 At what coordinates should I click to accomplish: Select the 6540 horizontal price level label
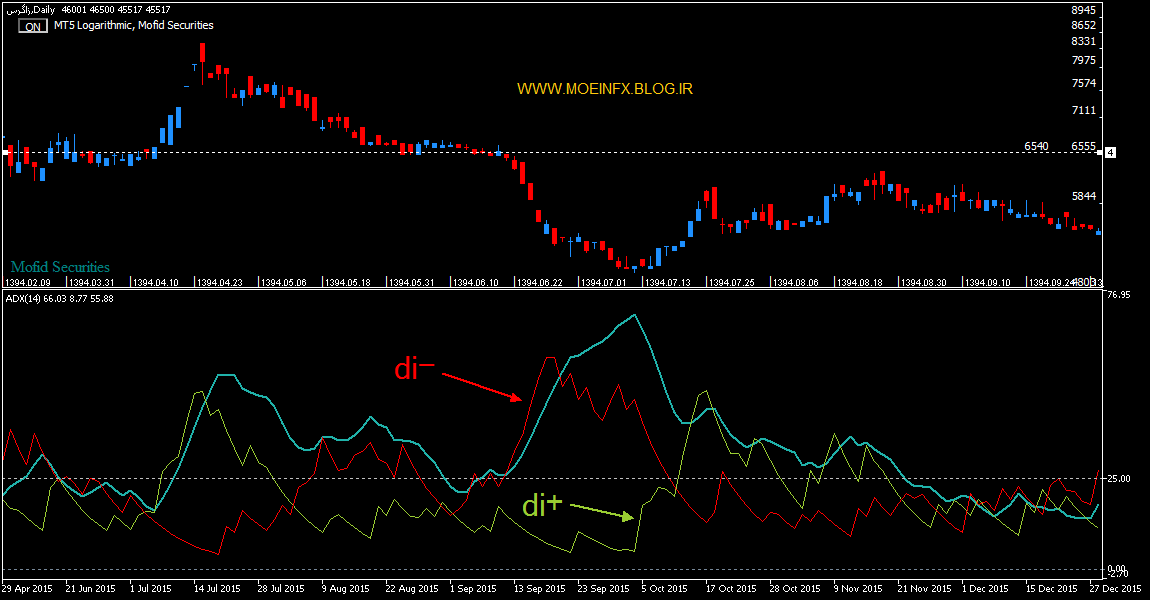(1035, 146)
